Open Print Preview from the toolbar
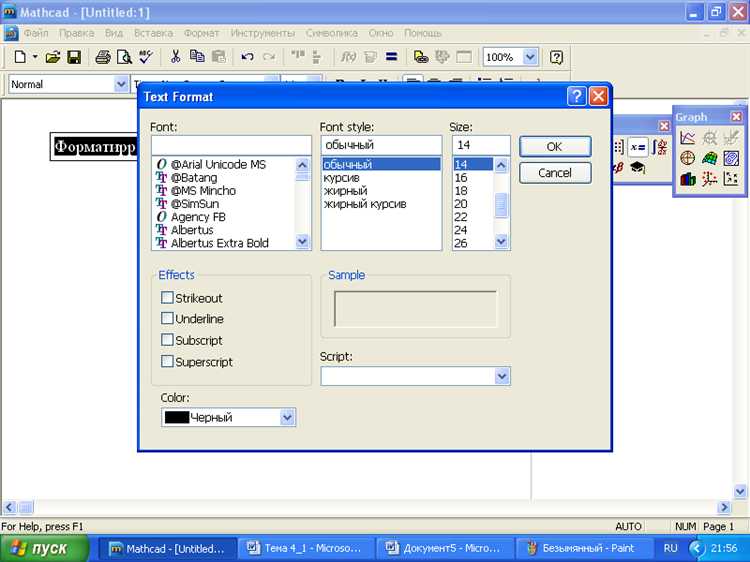750x562 pixels. pyautogui.click(x=124, y=57)
